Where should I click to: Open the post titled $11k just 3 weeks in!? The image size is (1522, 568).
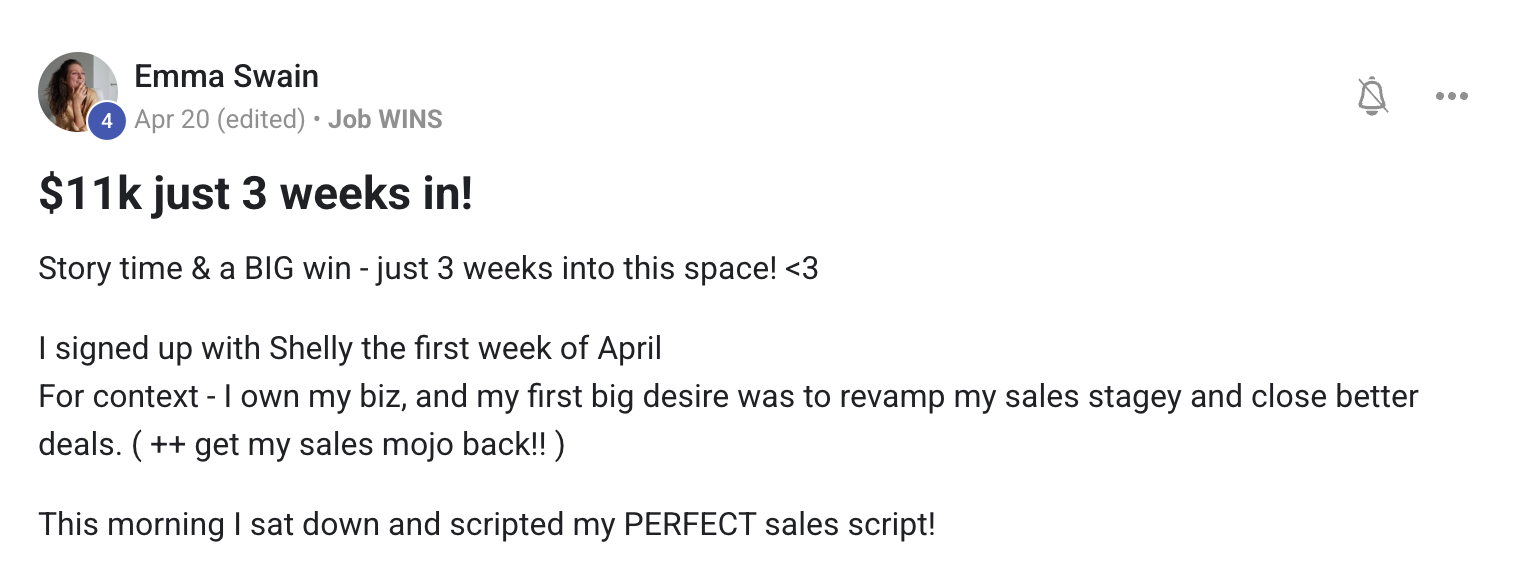tap(255, 194)
